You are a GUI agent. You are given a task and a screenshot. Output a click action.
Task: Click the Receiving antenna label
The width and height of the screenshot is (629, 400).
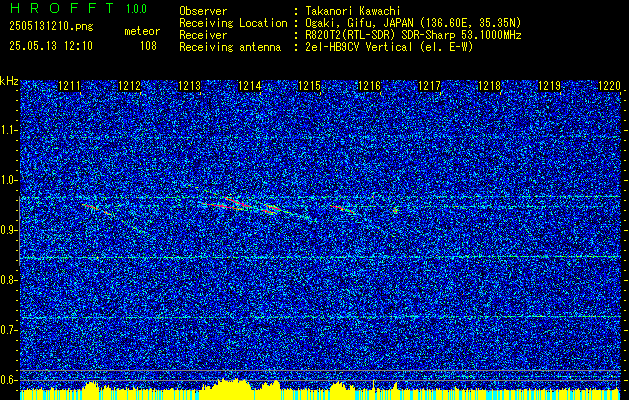click(230, 47)
